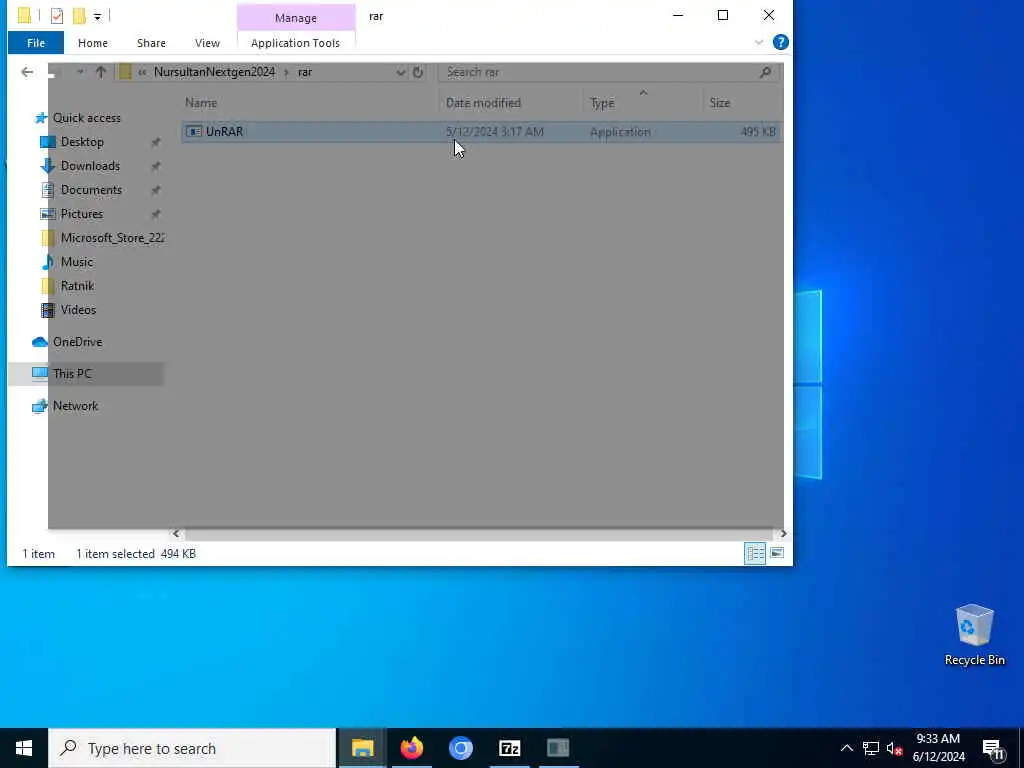1024x768 pixels.
Task: Open Quick access in the sidebar
Action: pyautogui.click(x=86, y=118)
